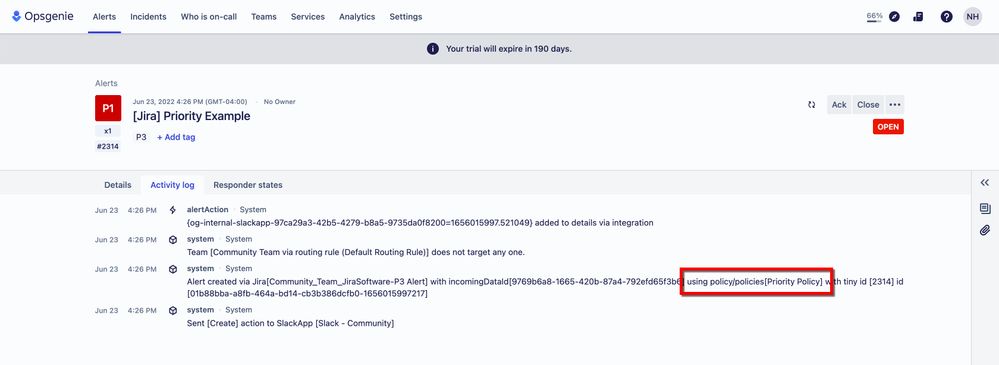Open the compass quick-start icon
Viewport: 999px width, 365px height.
pyautogui.click(x=895, y=17)
